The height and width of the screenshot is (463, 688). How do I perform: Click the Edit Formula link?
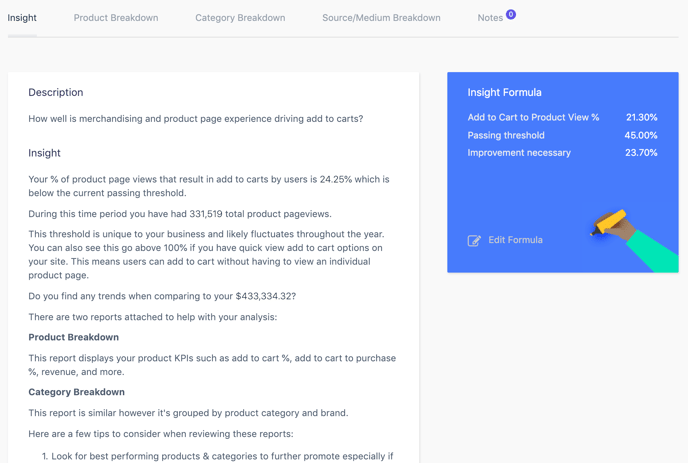515,240
